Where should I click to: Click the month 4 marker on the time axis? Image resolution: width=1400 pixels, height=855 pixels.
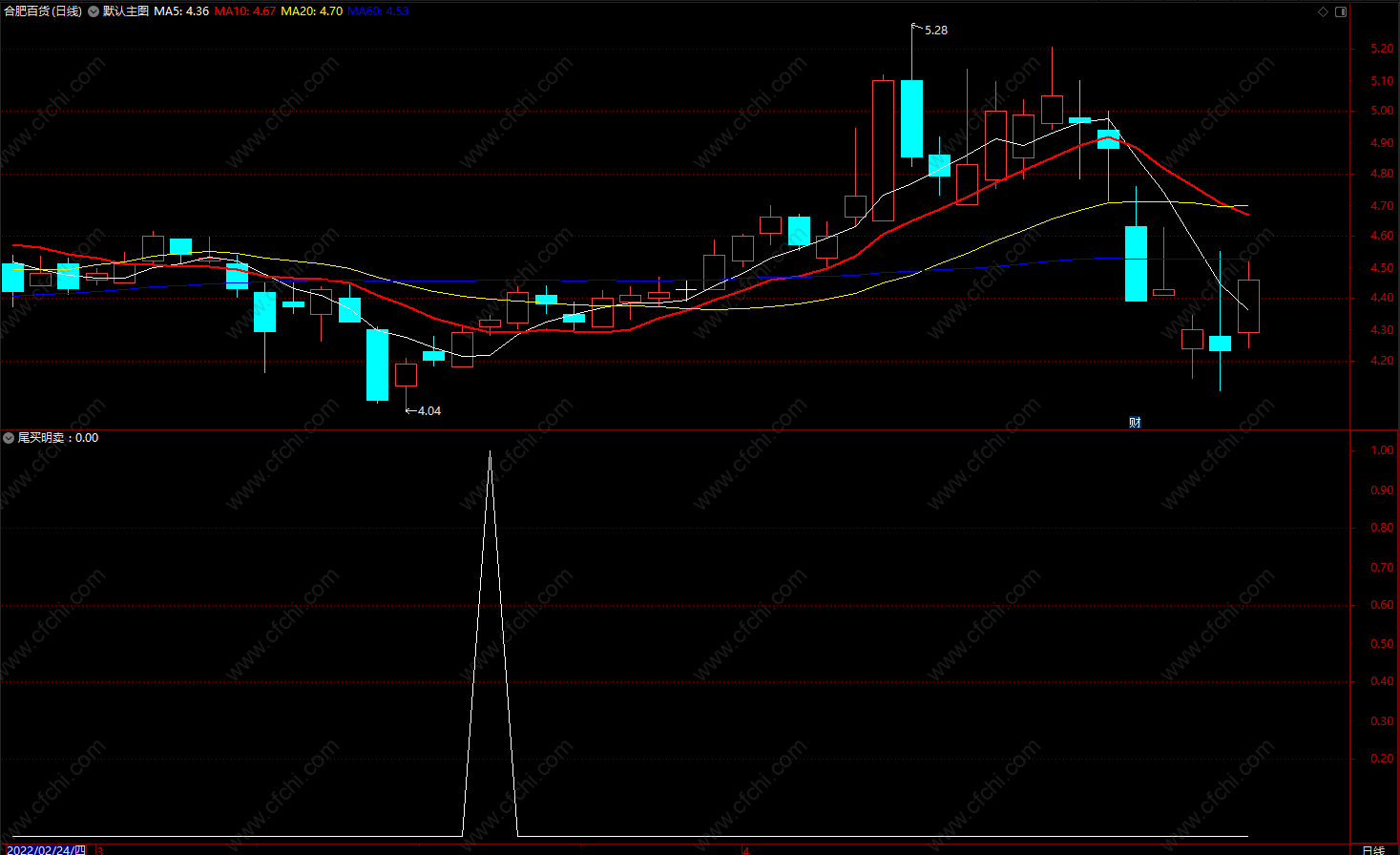click(746, 850)
